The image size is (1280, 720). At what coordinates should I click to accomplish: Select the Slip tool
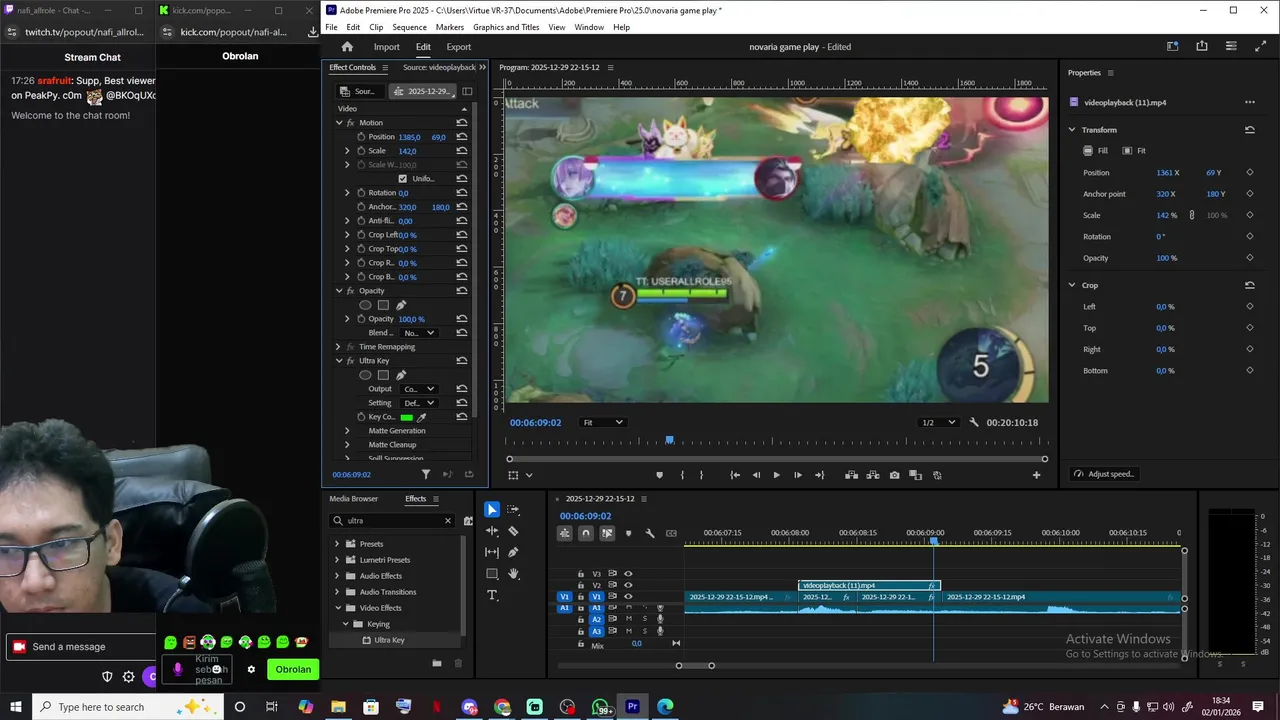(x=492, y=552)
